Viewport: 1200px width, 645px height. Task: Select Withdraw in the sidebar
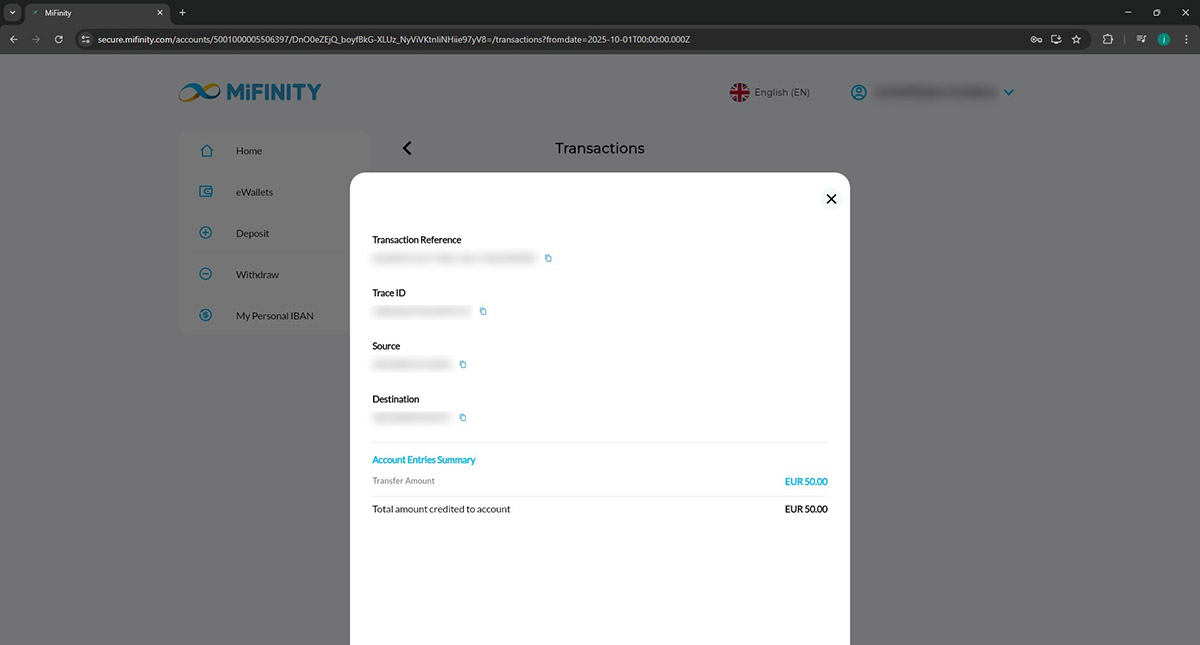[257, 274]
